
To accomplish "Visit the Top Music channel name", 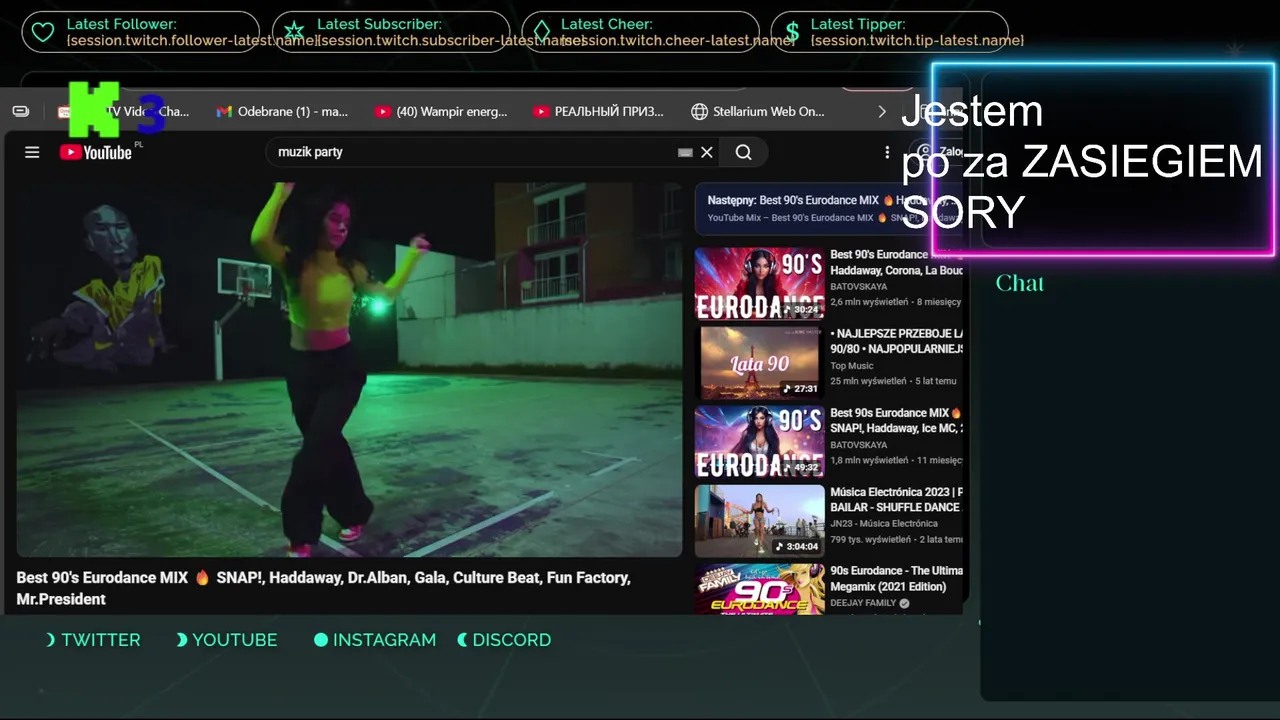I will [x=852, y=366].
